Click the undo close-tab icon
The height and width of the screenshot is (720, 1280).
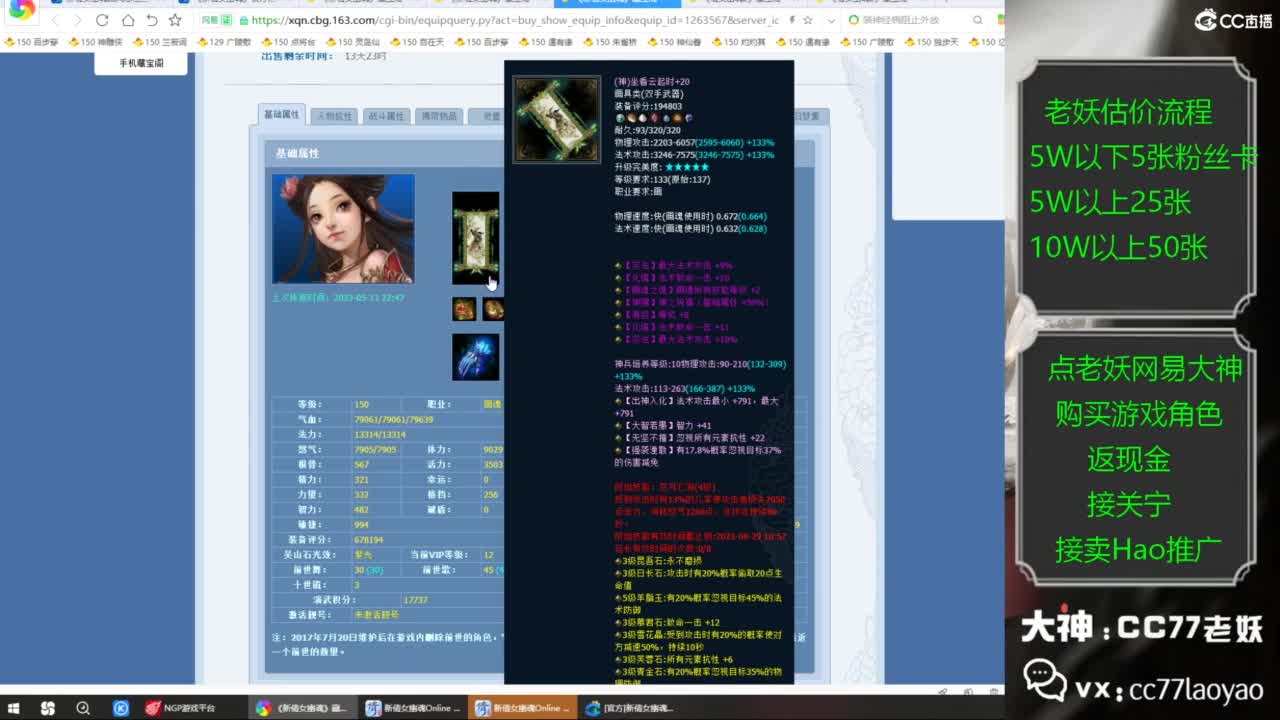[x=151, y=20]
